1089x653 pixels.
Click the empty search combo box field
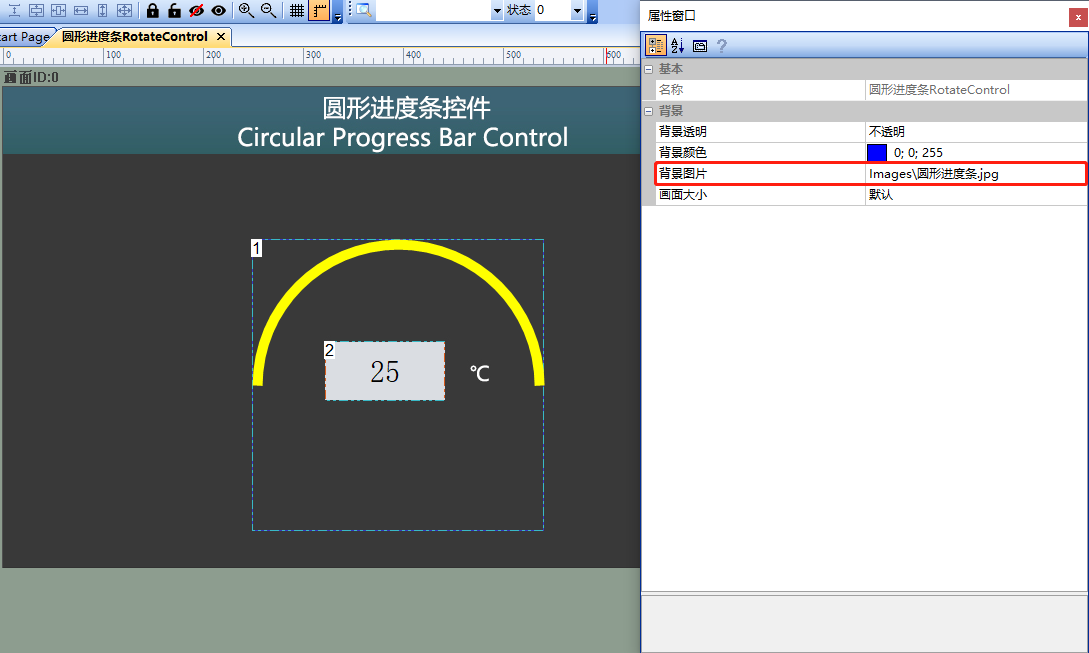433,10
